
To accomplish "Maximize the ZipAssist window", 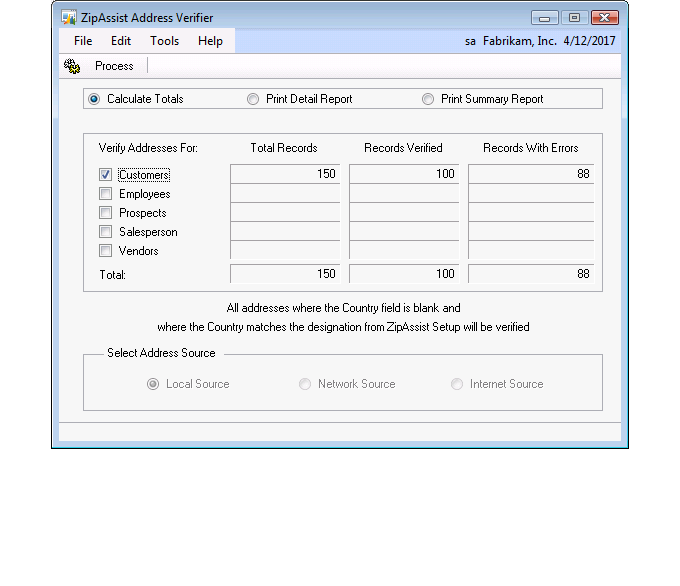I will click(574, 18).
